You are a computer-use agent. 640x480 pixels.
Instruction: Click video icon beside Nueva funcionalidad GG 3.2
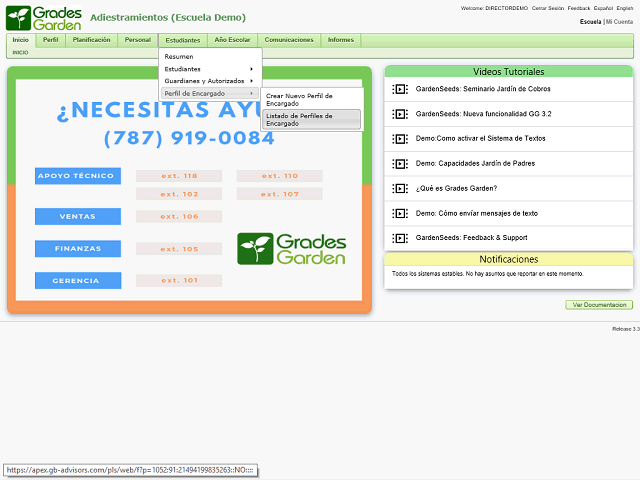pos(400,114)
